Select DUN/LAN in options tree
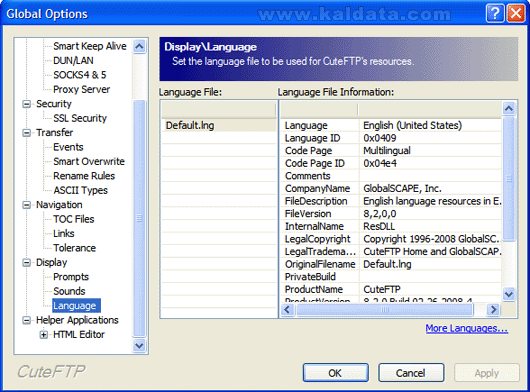Screen dimensions: 530x392 click(73, 60)
